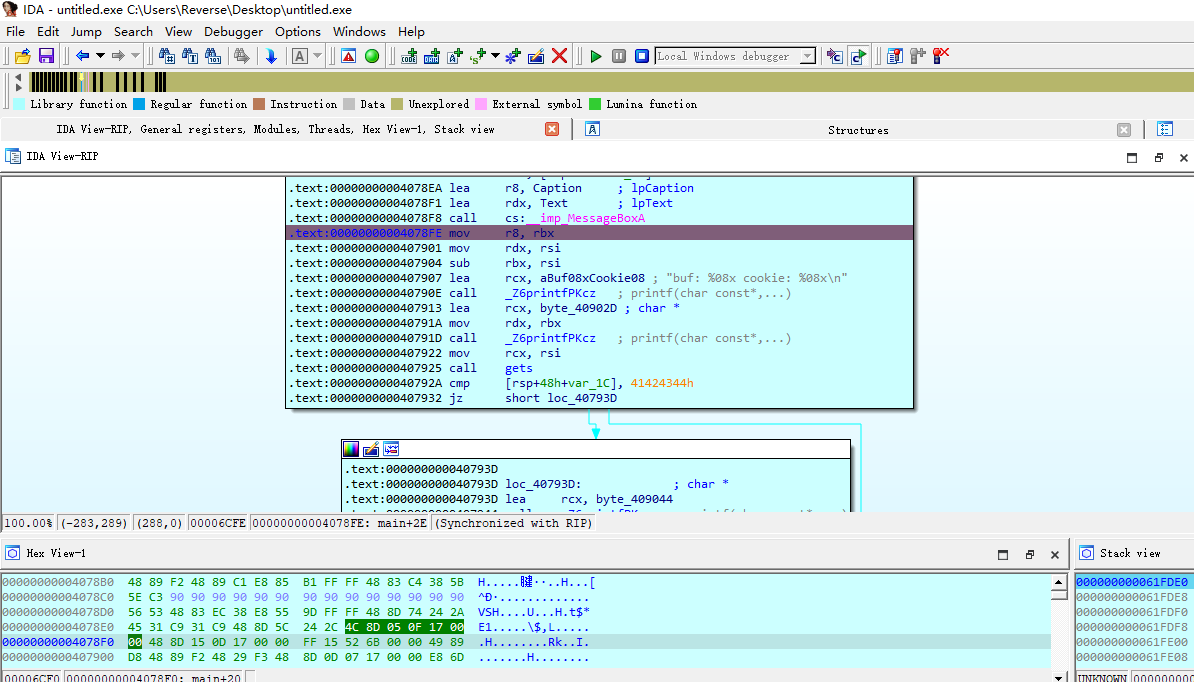
Task: Click the search text binoculars icon
Action: coord(190,56)
